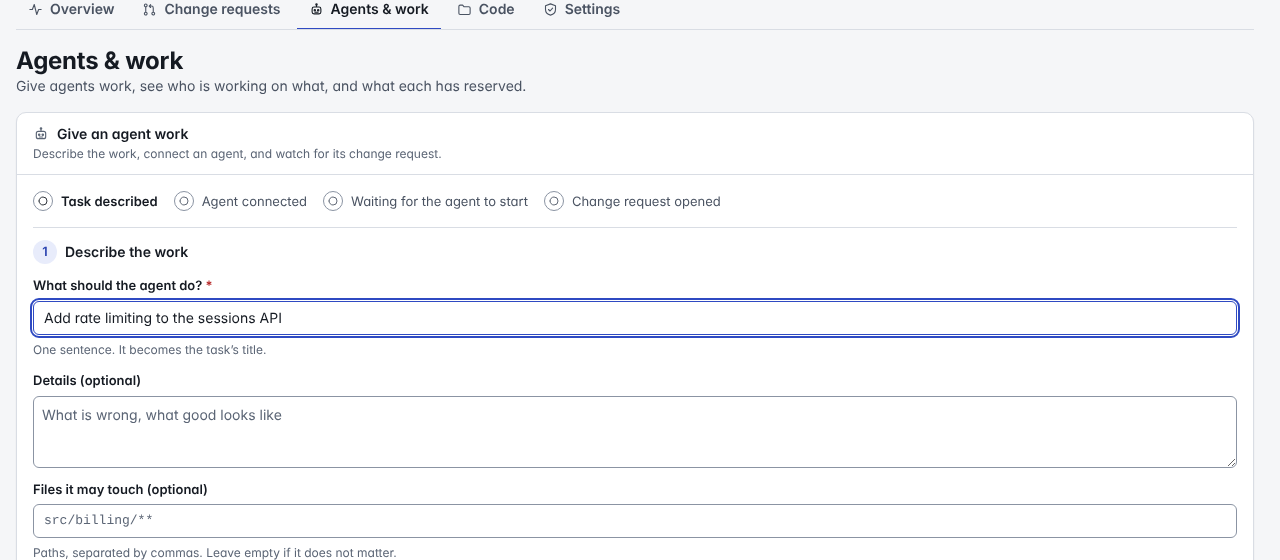The image size is (1280, 560).
Task: Click the Task described step circle
Action: 43,201
